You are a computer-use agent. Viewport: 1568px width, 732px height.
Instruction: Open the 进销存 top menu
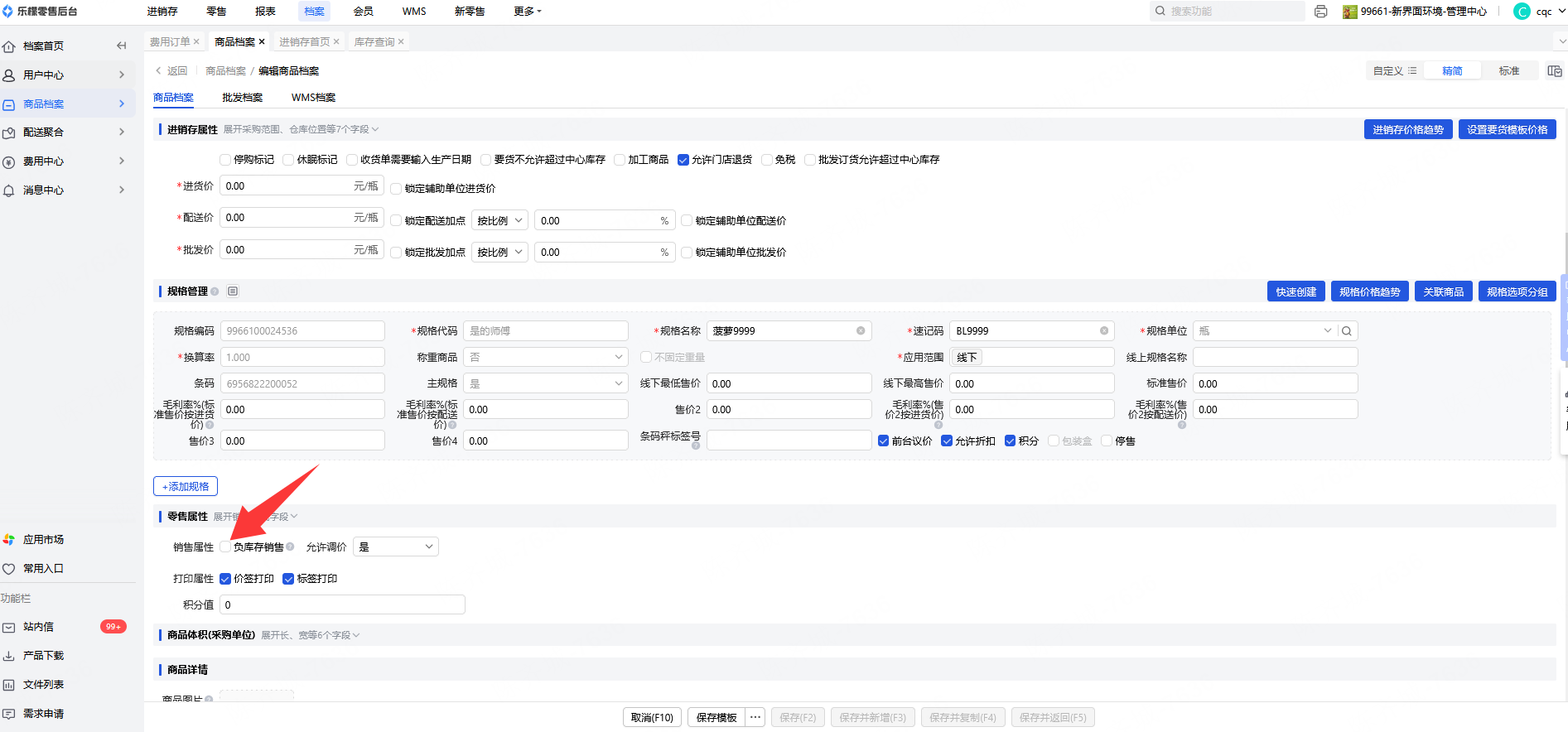coord(162,12)
